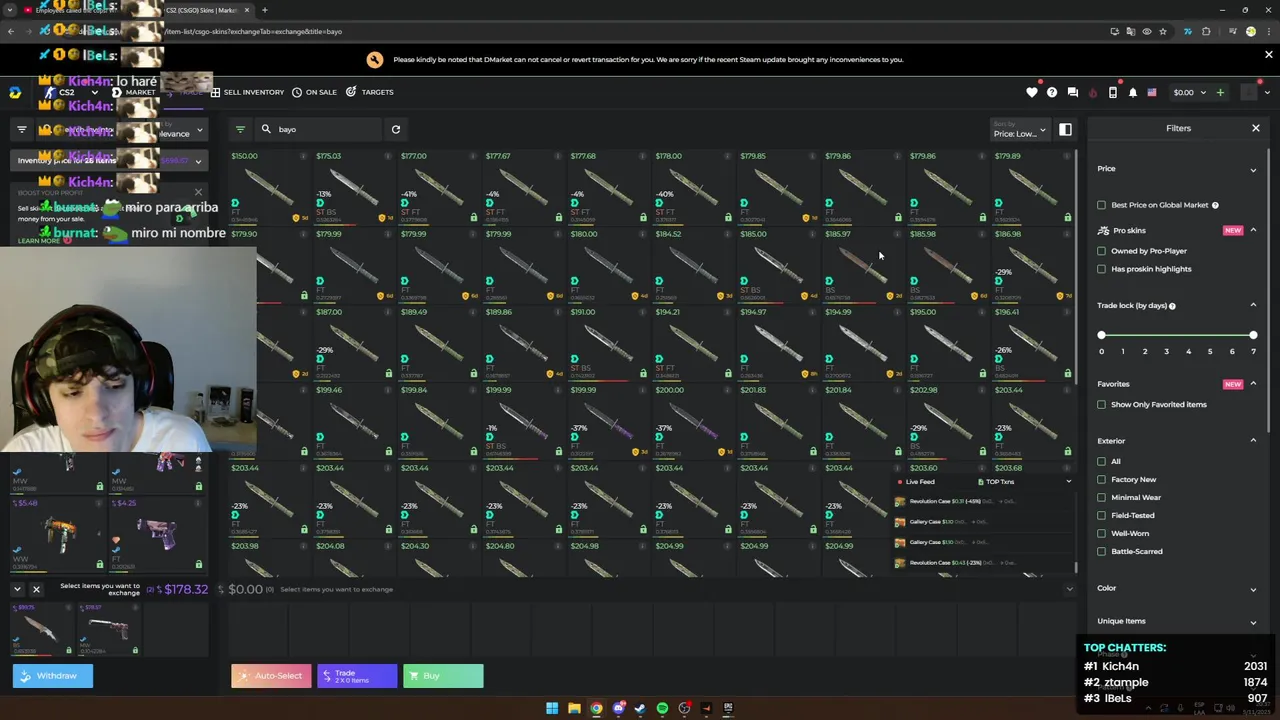1280x720 pixels.
Task: Collapse the Trade lock section
Action: pyautogui.click(x=1253, y=305)
